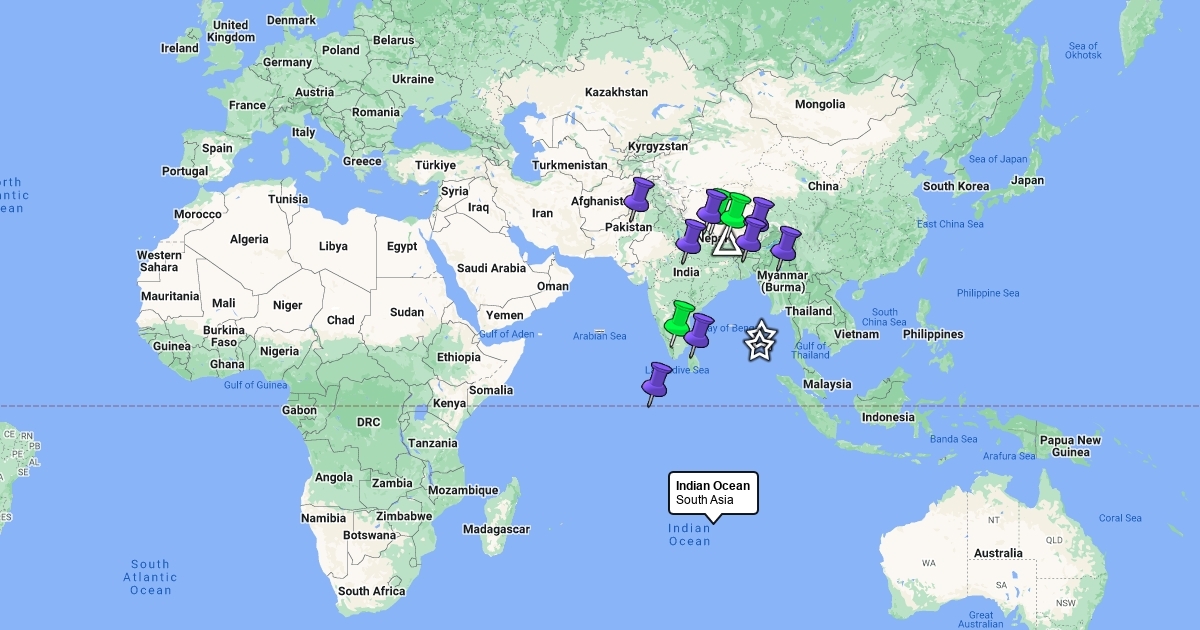This screenshot has height=630, width=1200.
Task: Click on the Madagascar label
Action: click(x=496, y=528)
